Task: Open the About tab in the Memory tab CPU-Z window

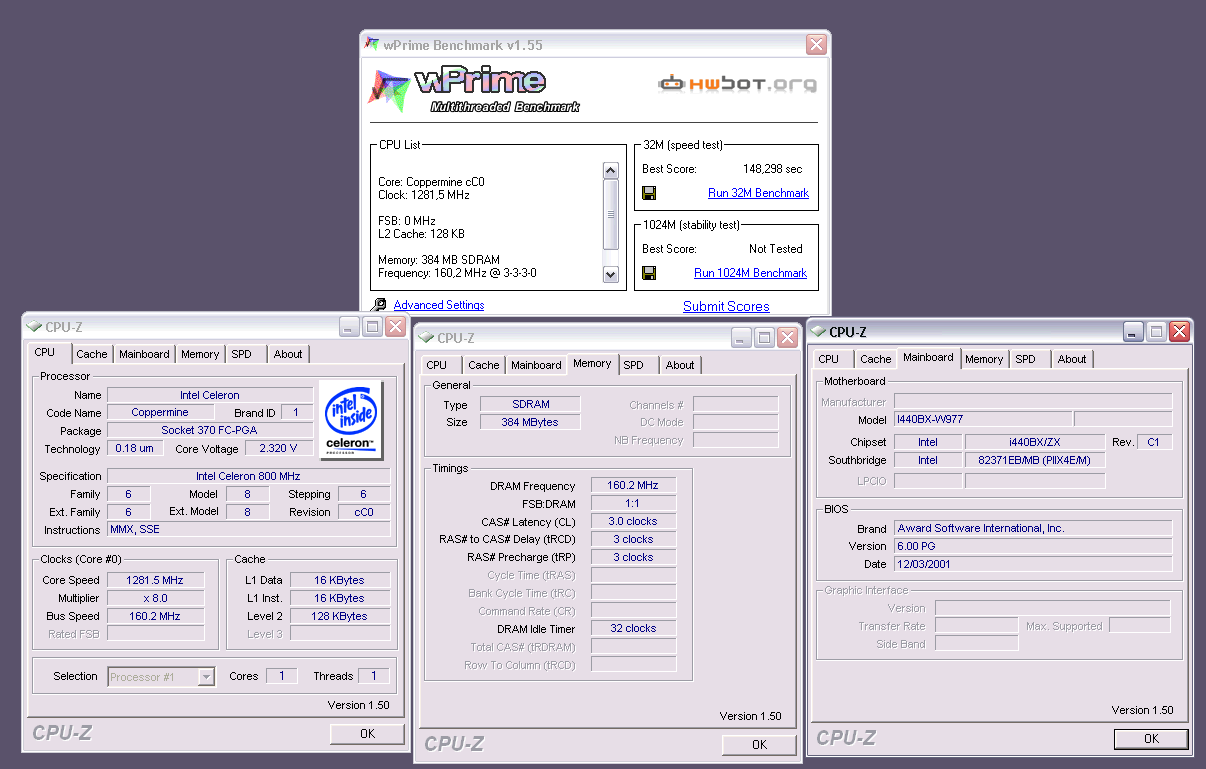Action: pyautogui.click(x=680, y=365)
